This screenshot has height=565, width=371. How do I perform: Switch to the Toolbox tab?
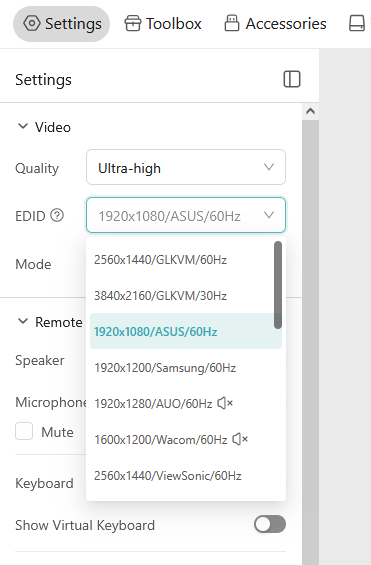[x=163, y=24]
